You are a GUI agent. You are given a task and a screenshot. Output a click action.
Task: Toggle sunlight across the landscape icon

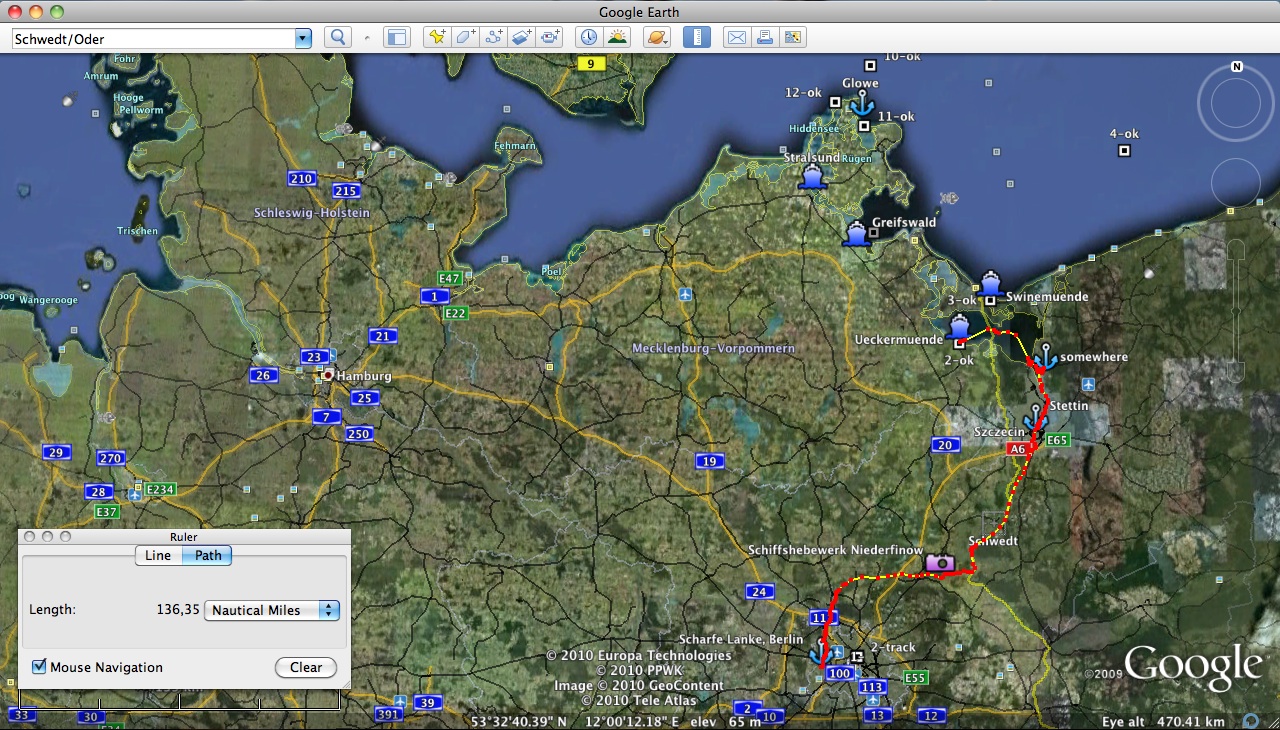point(617,38)
